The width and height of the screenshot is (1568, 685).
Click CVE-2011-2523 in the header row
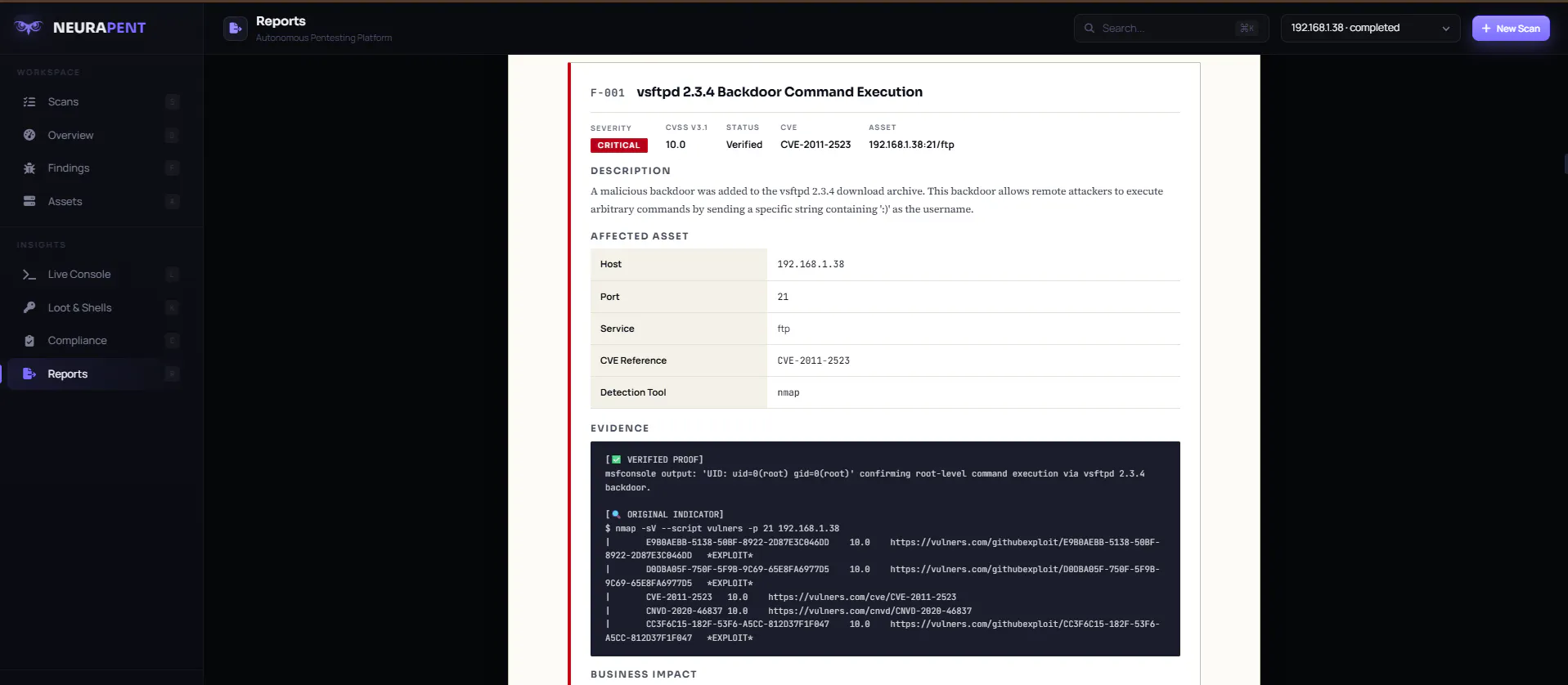815,145
